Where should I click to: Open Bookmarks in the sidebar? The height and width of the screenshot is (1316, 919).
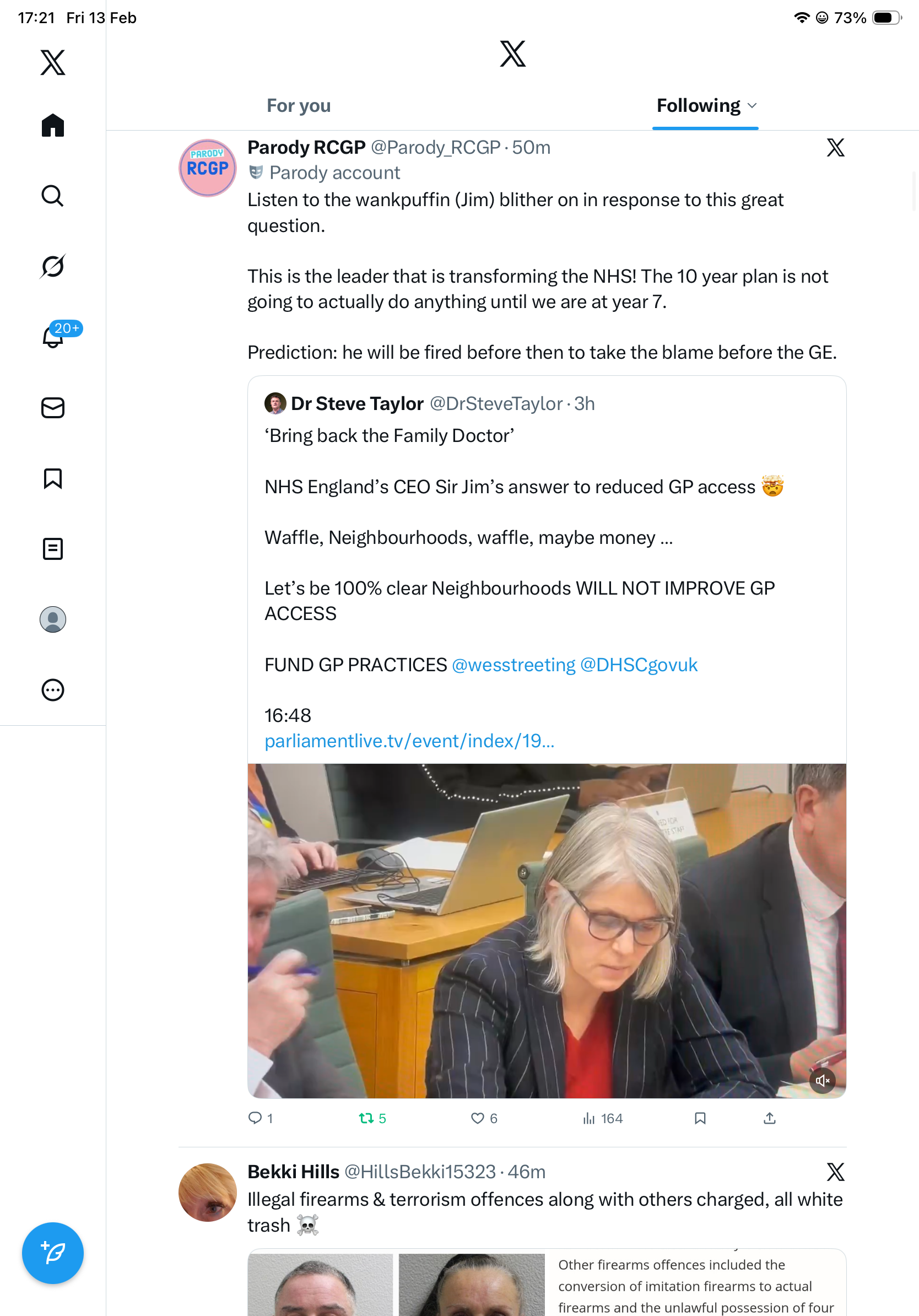coord(53,478)
